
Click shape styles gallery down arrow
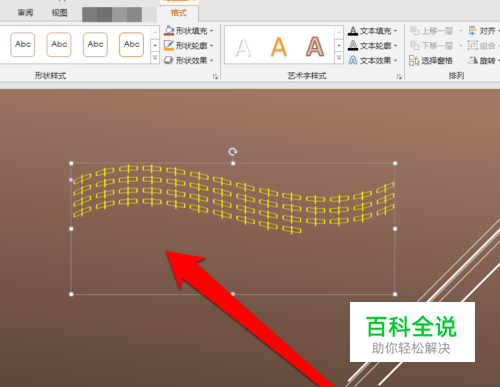[x=155, y=45]
